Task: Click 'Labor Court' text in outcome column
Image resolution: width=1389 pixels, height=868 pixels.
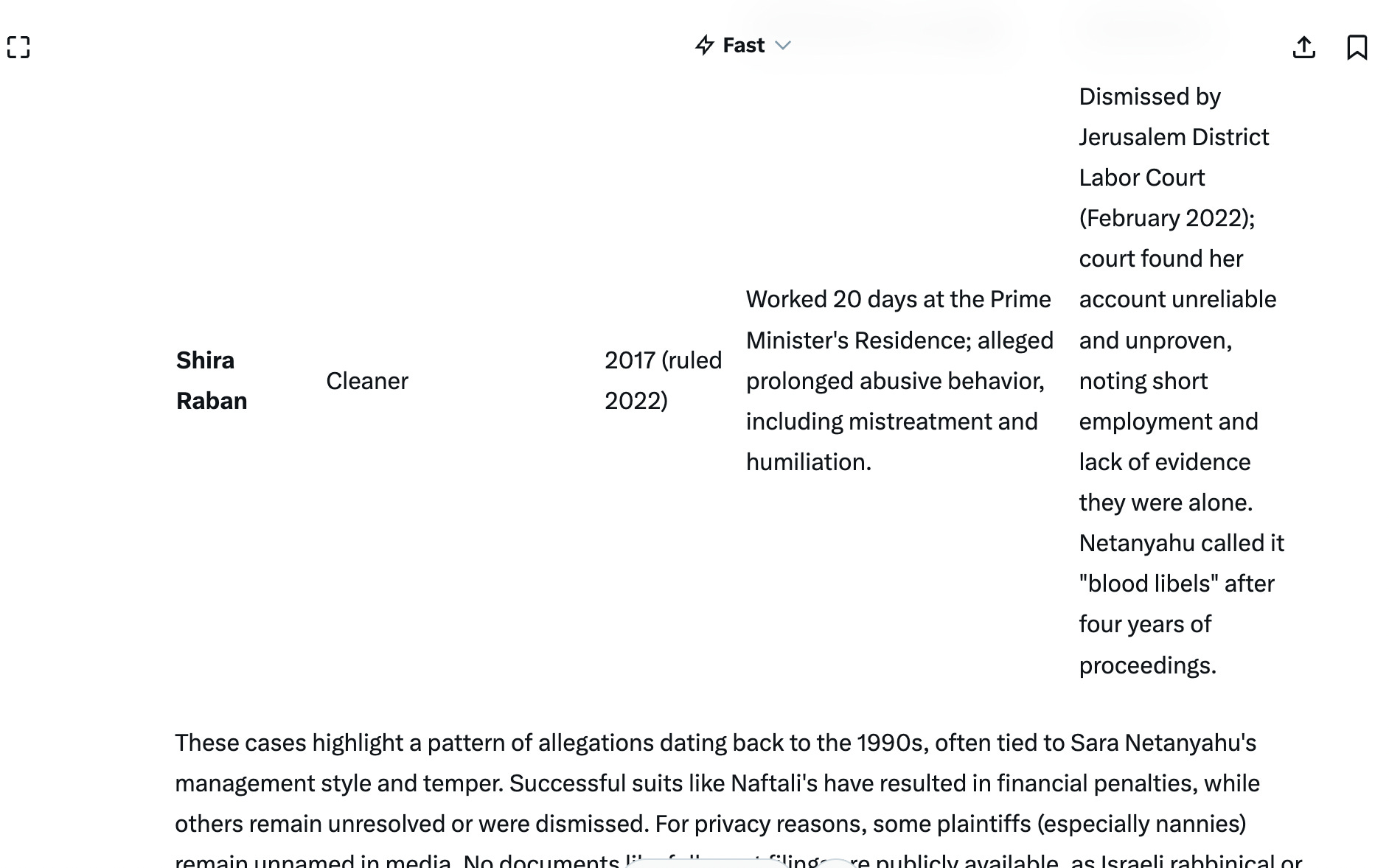Action: coord(1142,178)
